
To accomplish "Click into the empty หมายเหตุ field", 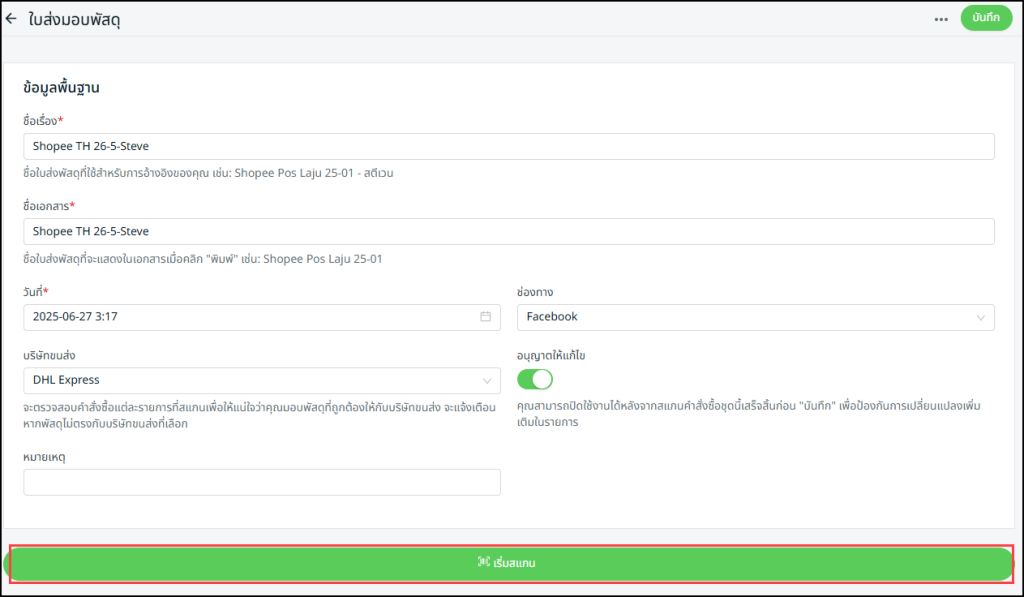I will (x=261, y=482).
